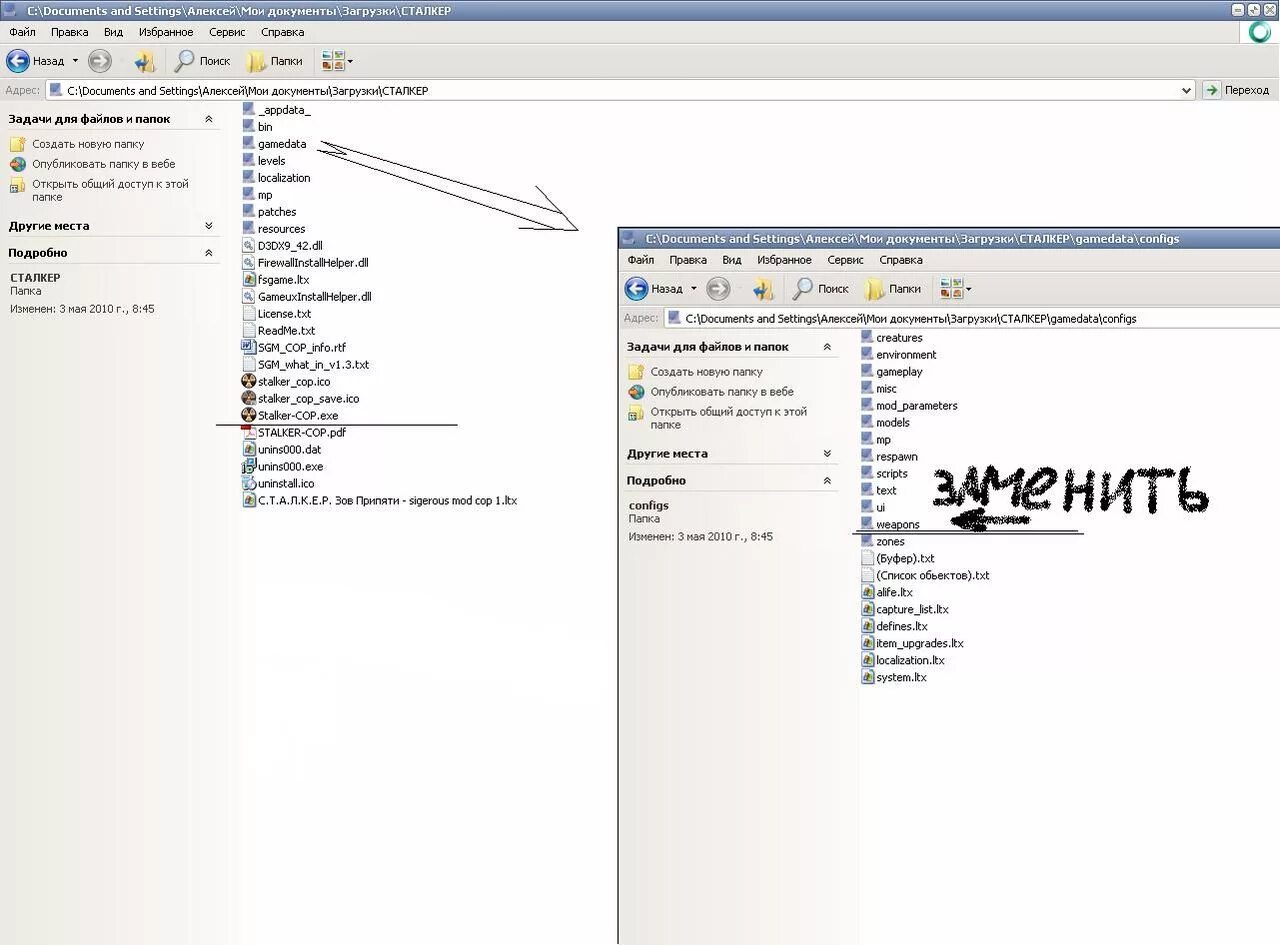Select D3DX9_42.dll file

(282, 246)
